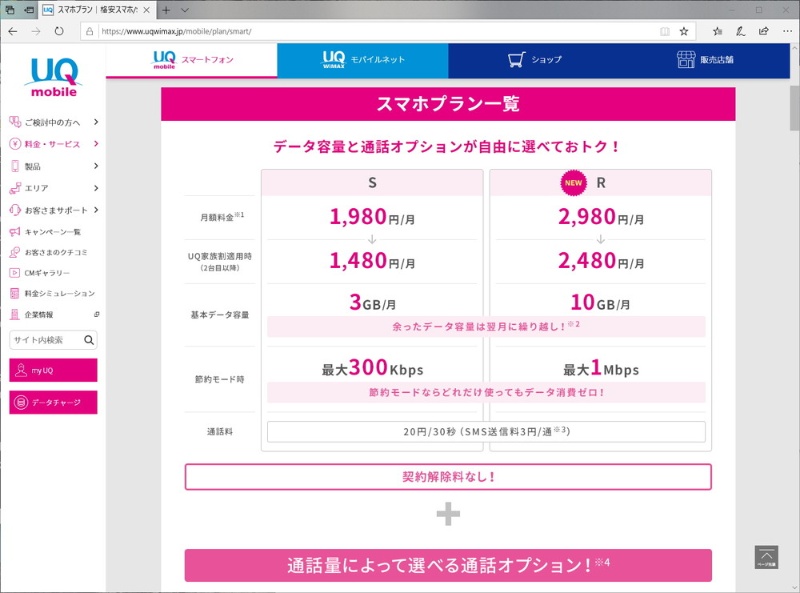Click the UQ mobile logo
The image size is (800, 593).
(52, 79)
